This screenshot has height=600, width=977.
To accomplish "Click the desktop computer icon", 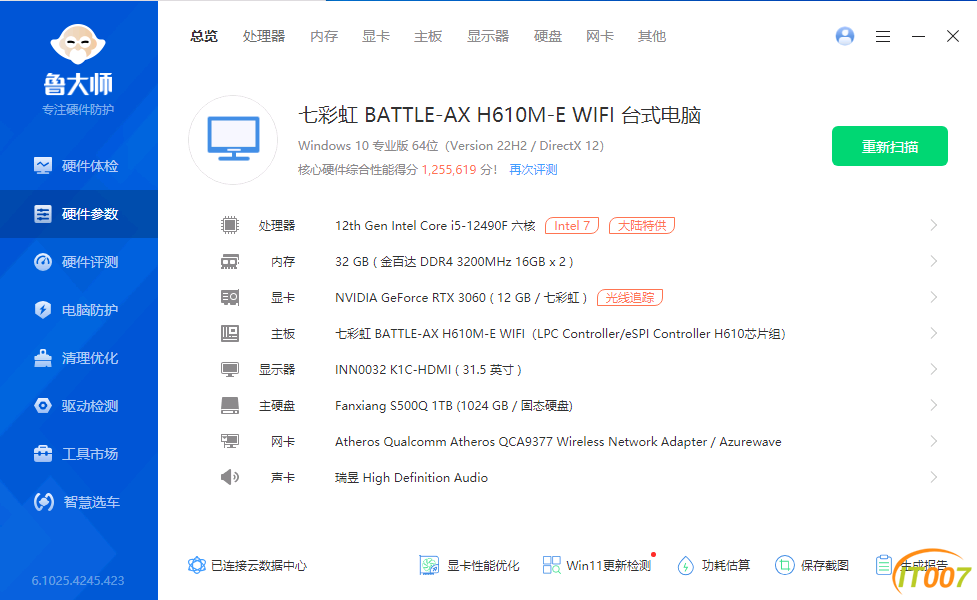I will click(x=233, y=140).
